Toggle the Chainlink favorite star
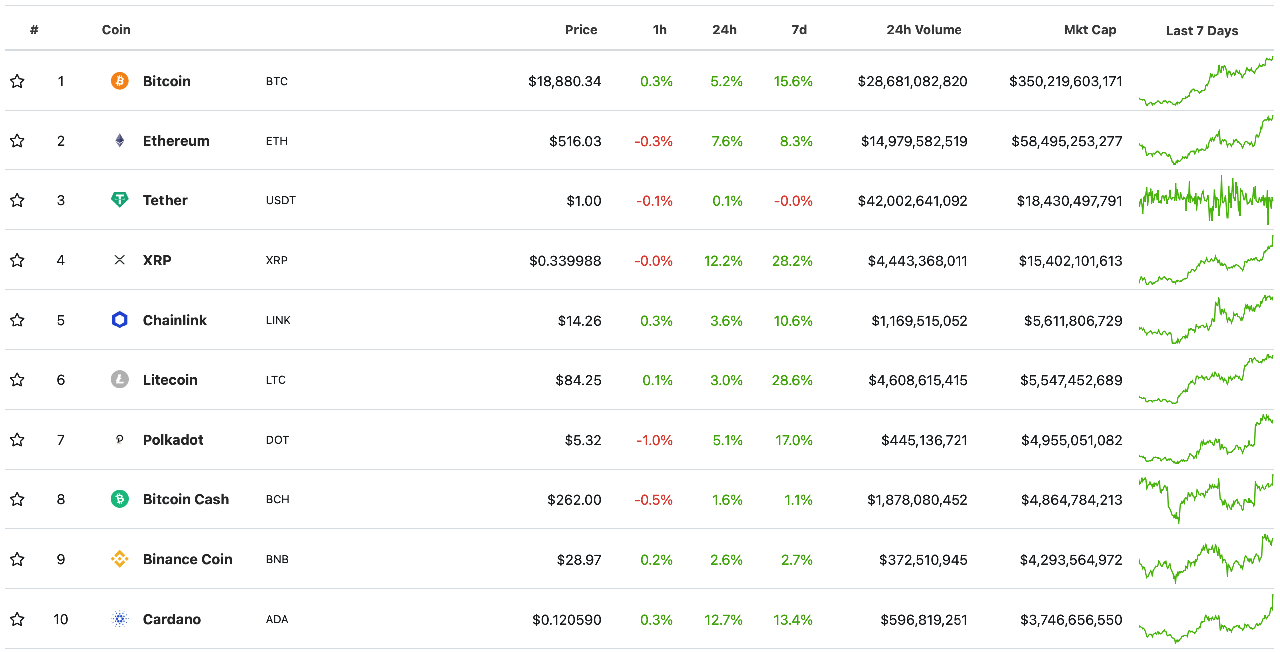Image resolution: width=1280 pixels, height=652 pixels. point(17,320)
